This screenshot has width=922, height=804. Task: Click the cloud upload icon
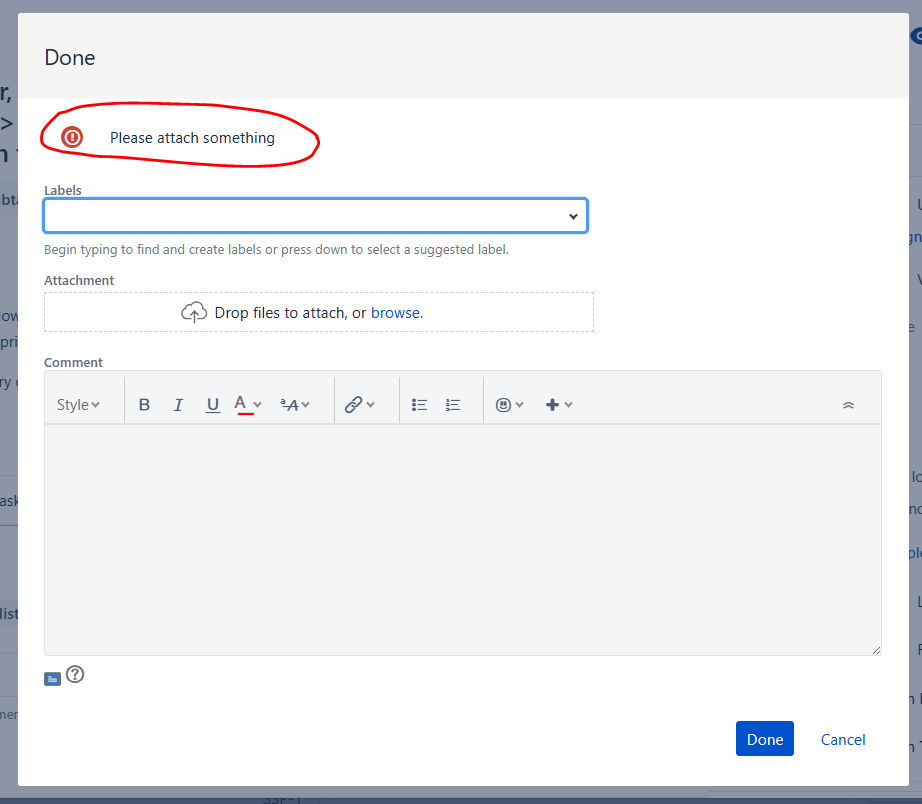(x=194, y=312)
